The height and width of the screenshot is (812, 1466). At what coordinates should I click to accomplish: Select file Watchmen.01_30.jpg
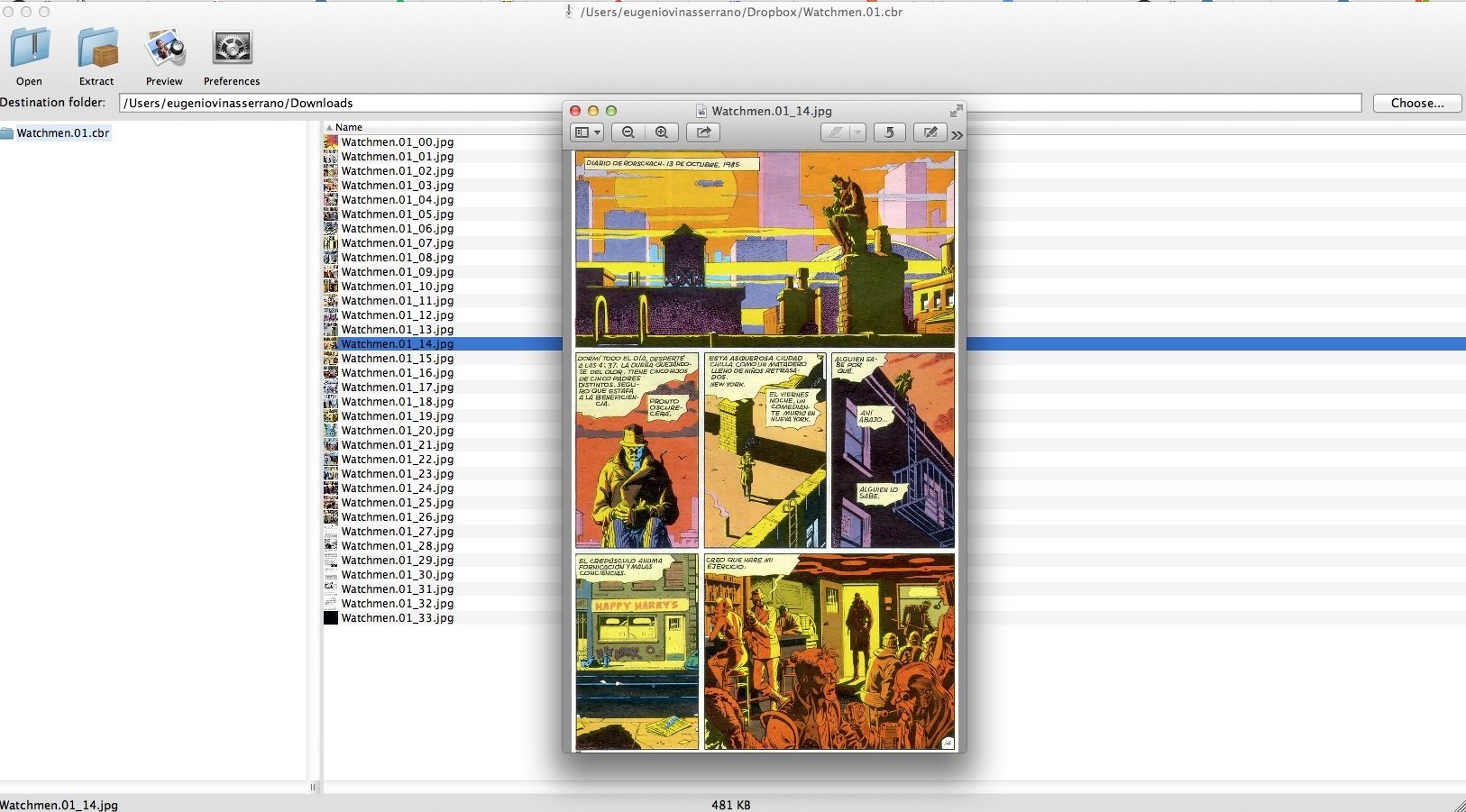(x=398, y=574)
